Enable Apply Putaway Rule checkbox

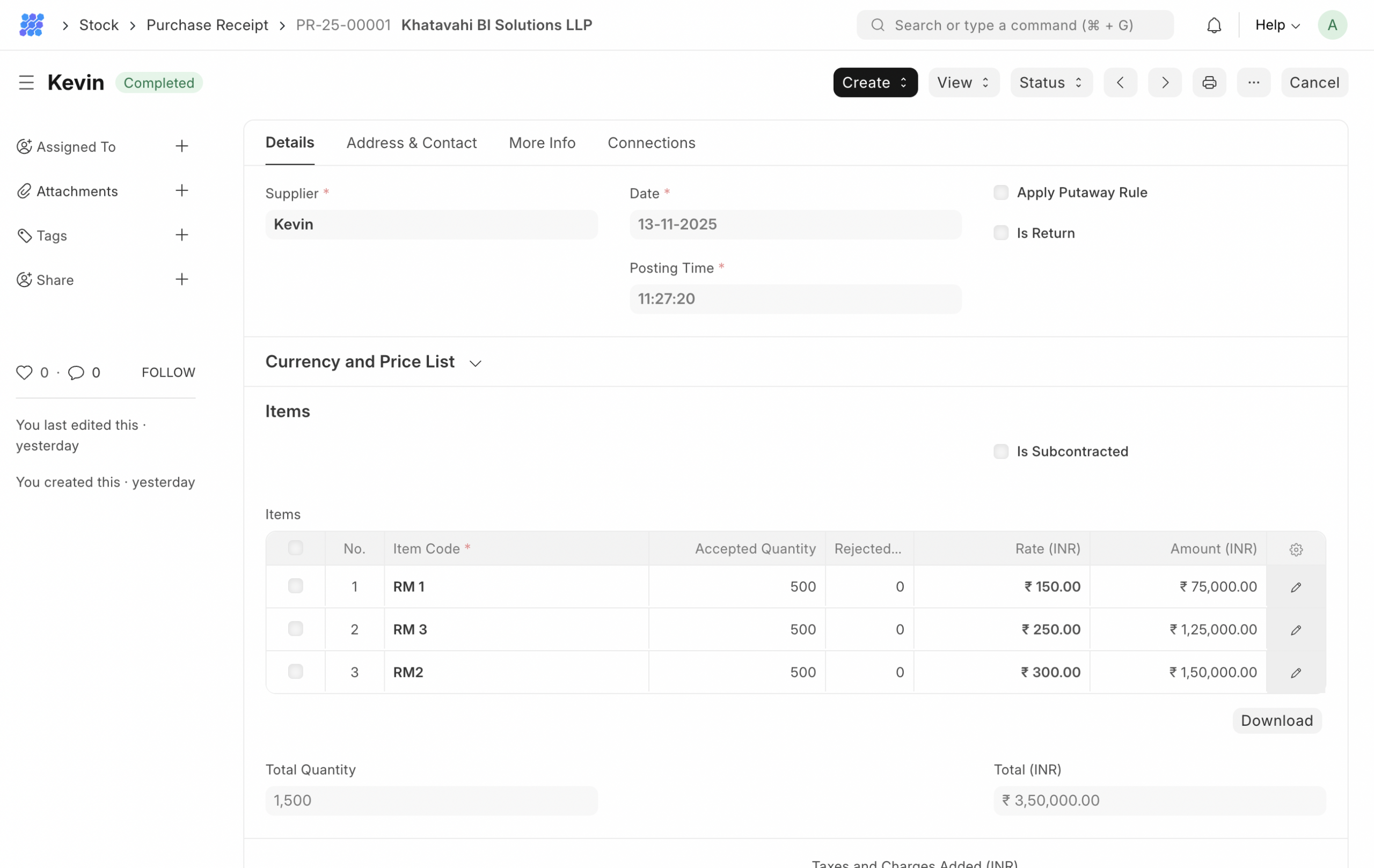pos(1001,192)
